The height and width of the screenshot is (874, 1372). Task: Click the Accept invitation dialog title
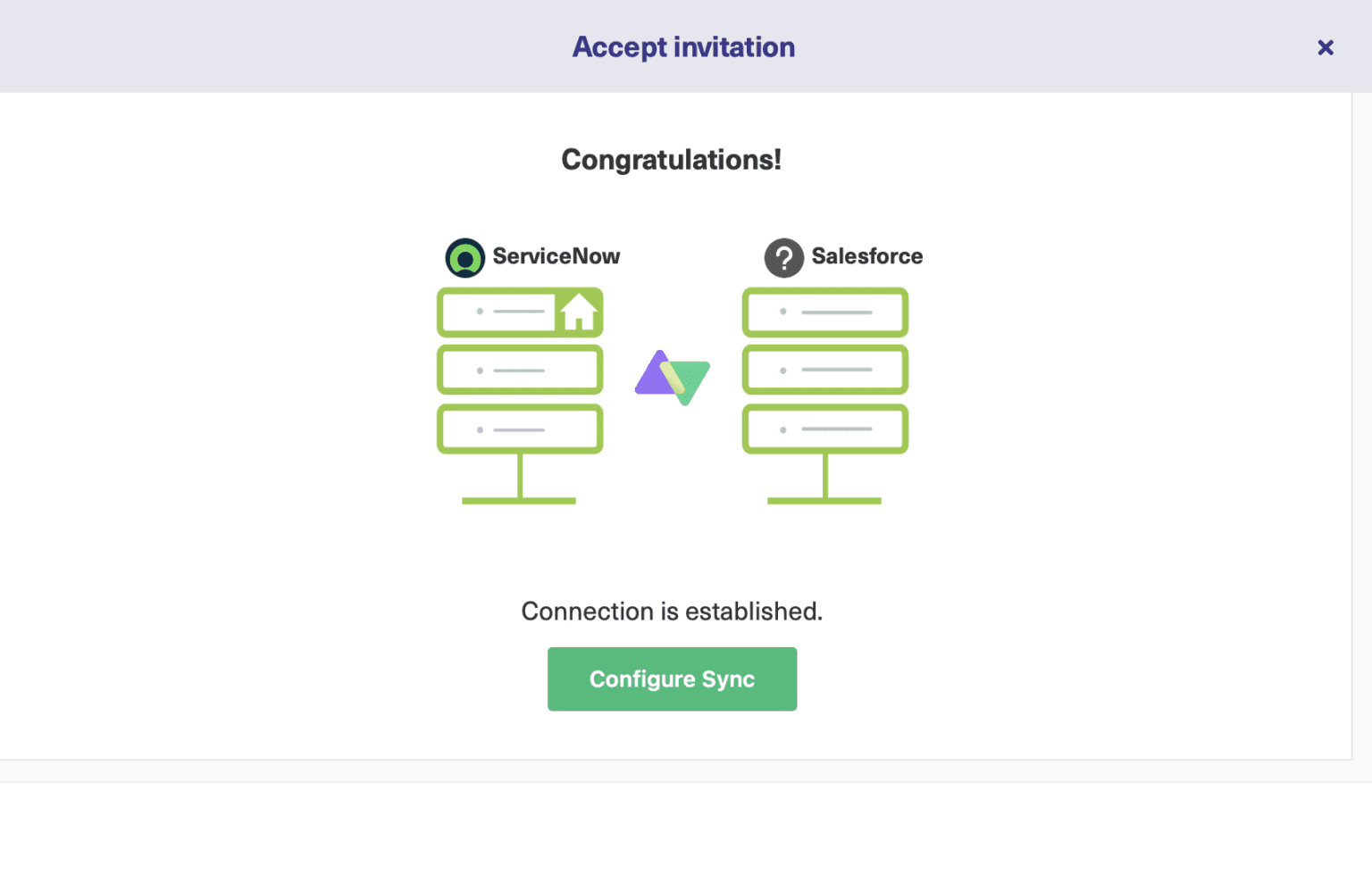pyautogui.click(x=683, y=46)
